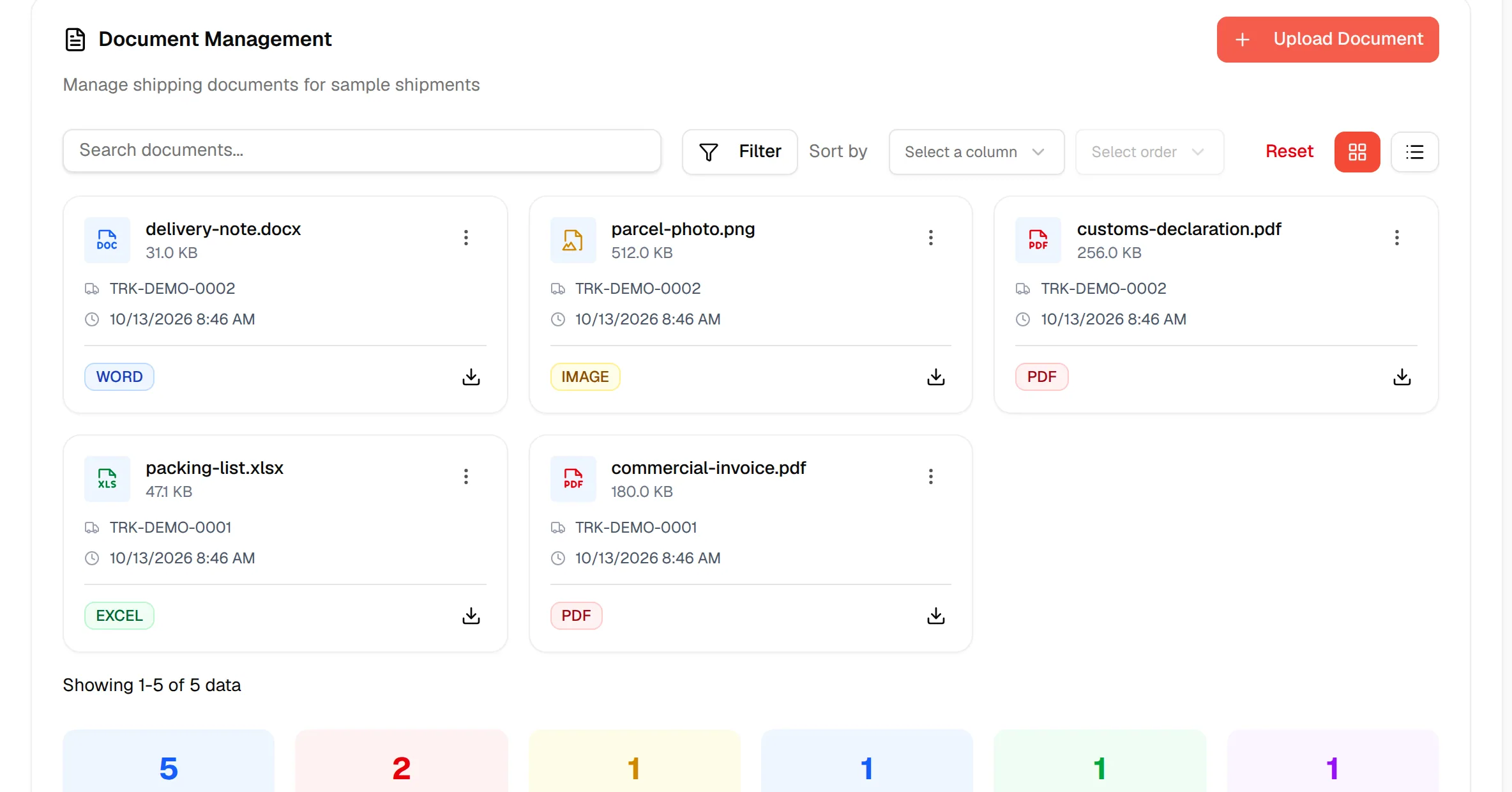The height and width of the screenshot is (792, 1512).
Task: Switch to grid view layout
Action: tap(1357, 152)
